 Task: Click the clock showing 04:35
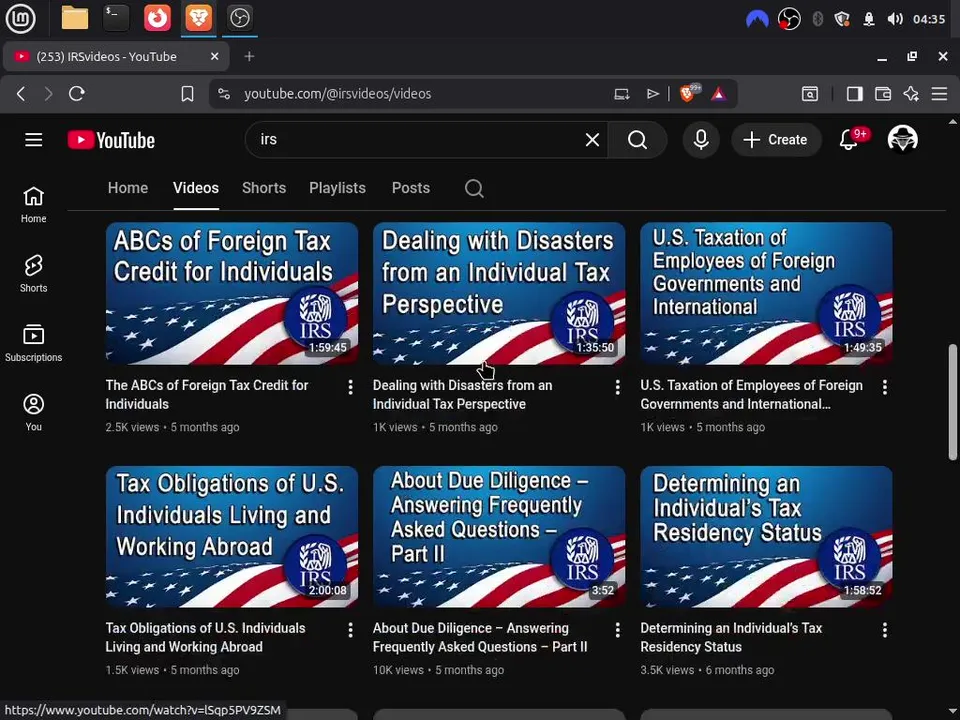pos(929,19)
